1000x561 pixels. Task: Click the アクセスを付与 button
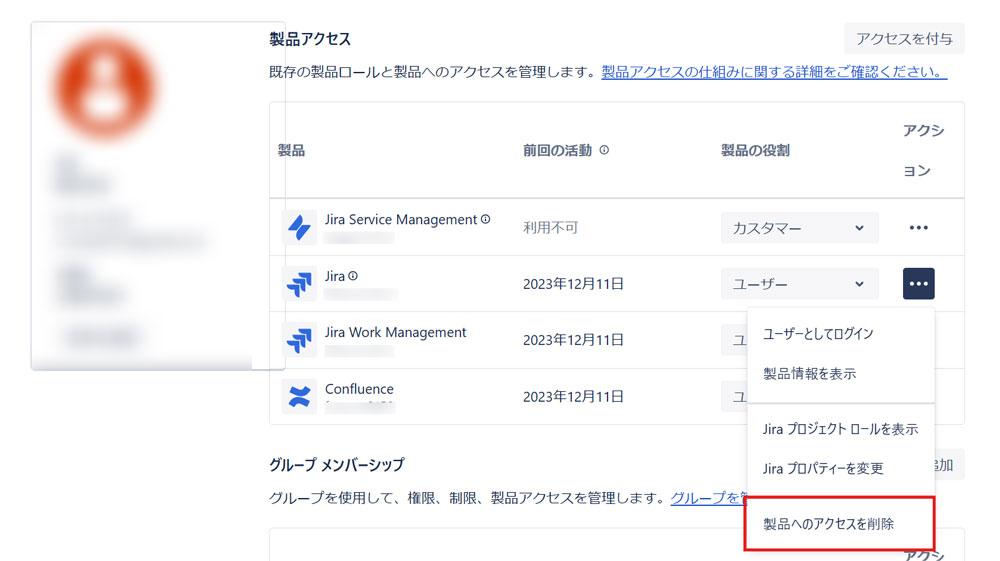904,39
